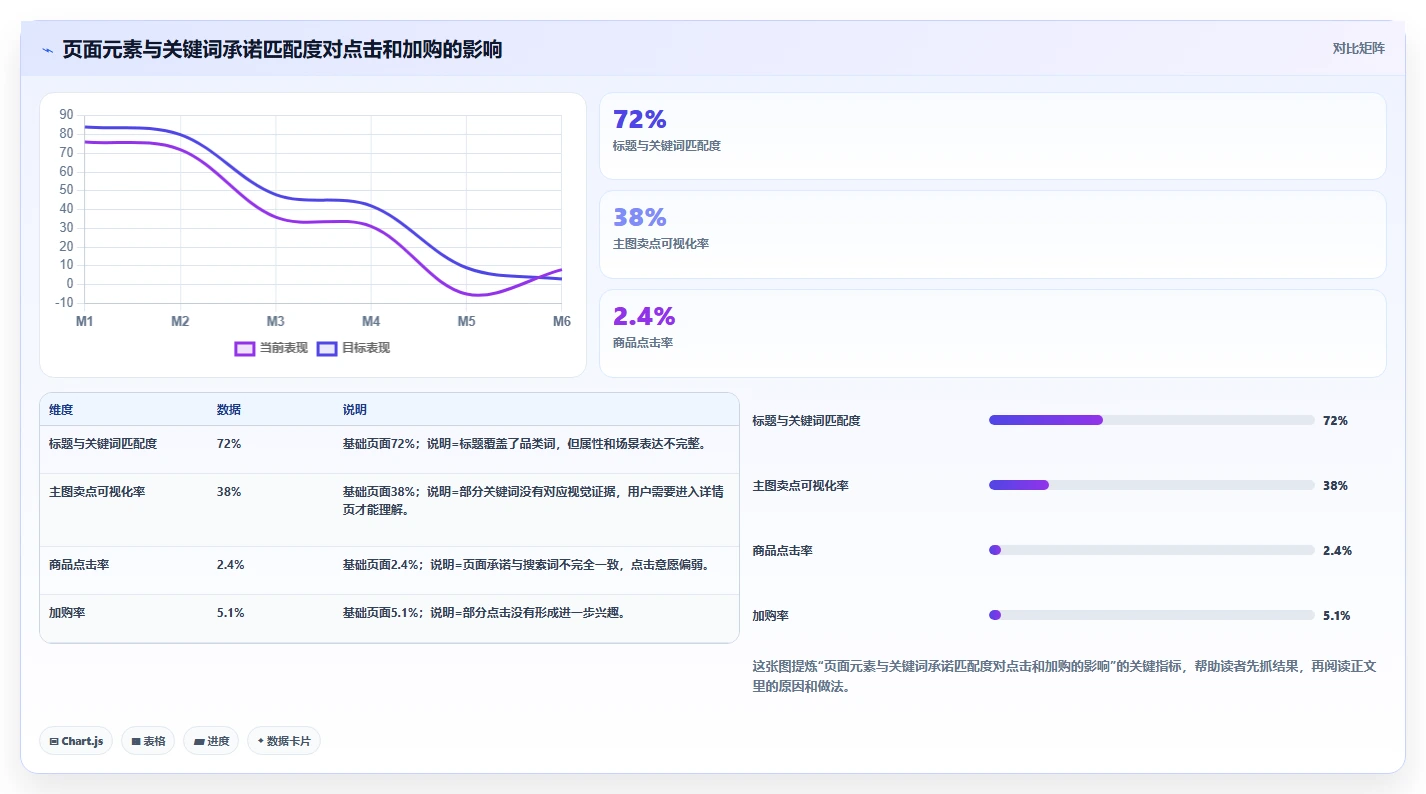Click the 商品点击率 label beside progress bar

(x=782, y=550)
